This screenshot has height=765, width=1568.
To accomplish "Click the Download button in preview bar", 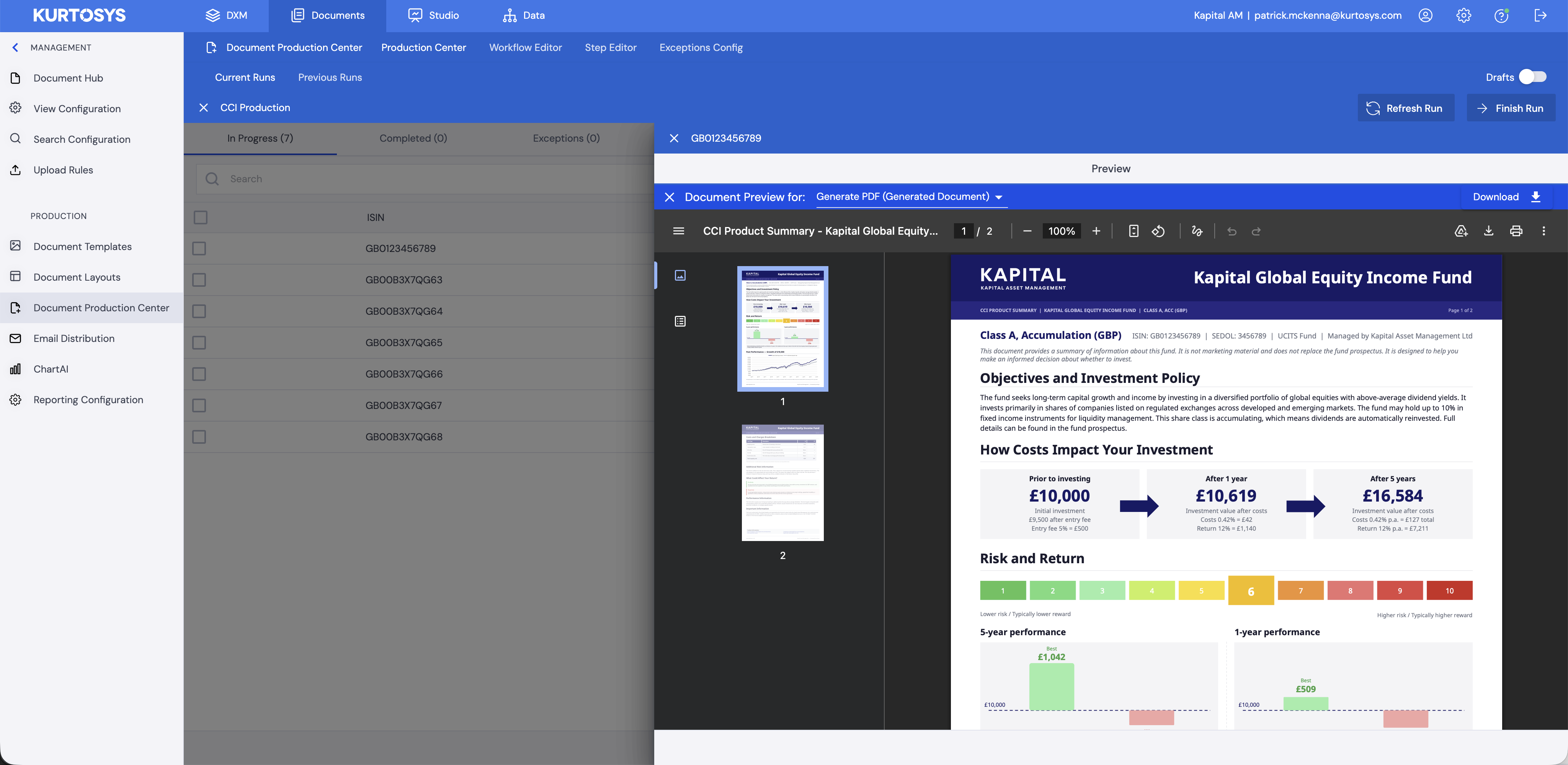I will [1506, 196].
